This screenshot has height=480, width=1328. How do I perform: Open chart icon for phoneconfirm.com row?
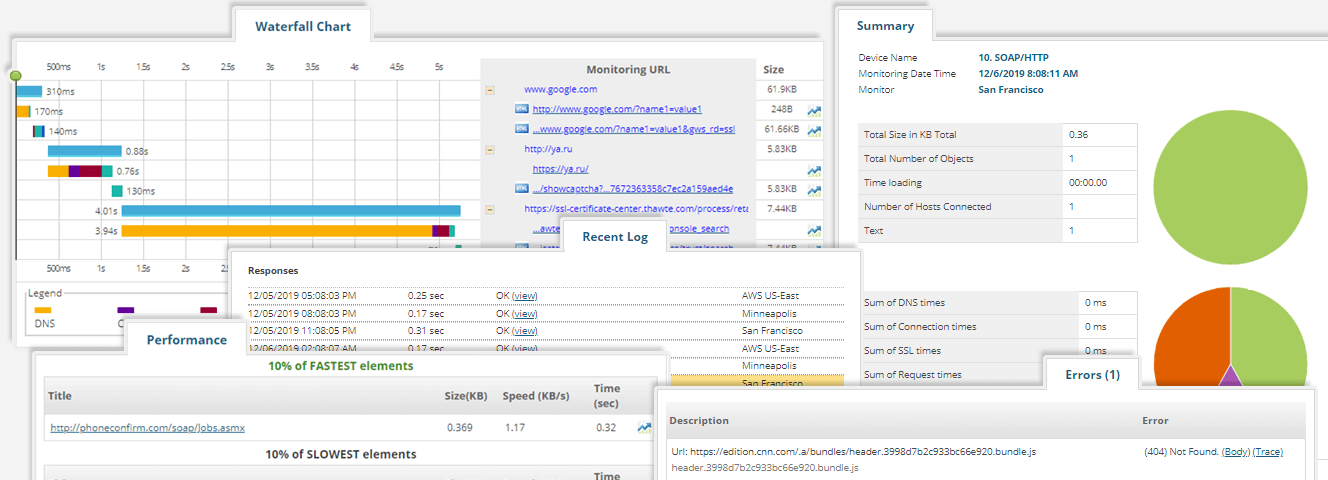coord(644,428)
